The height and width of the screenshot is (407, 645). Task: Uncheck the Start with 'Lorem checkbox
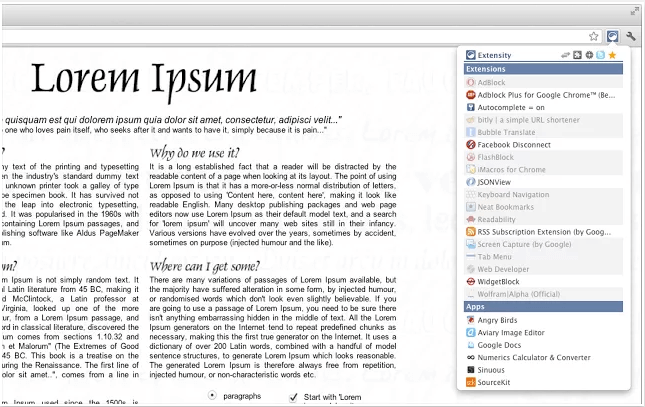tap(293, 397)
